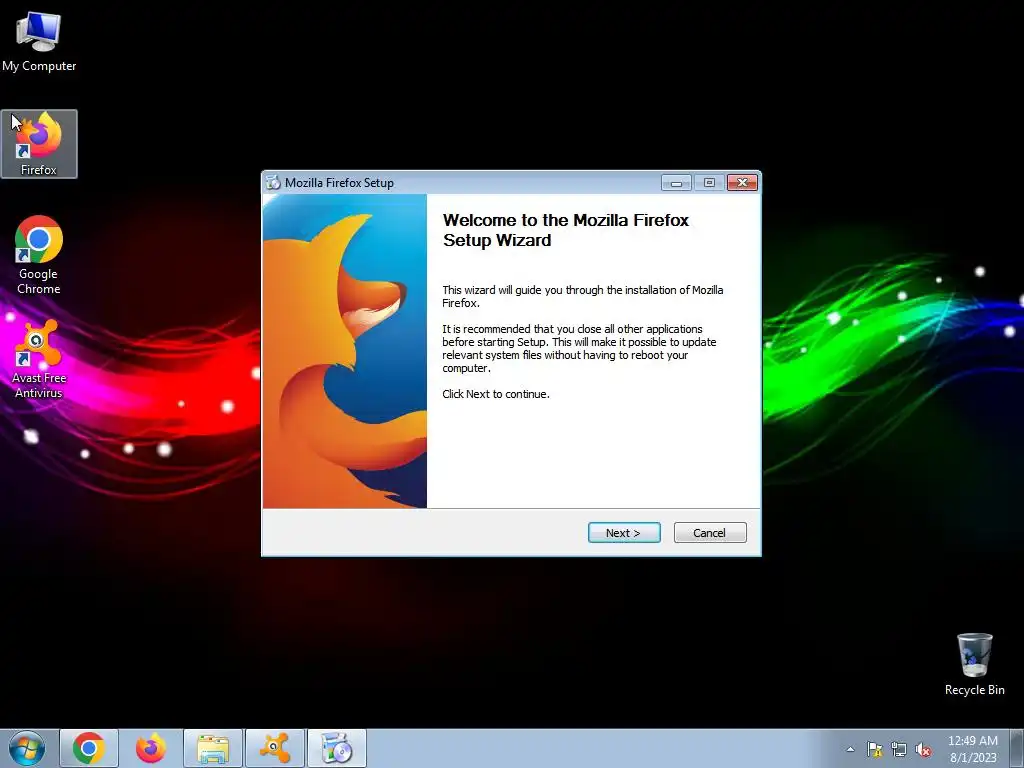Open the clock showing 12:49 AM
The height and width of the screenshot is (768, 1024).
[x=973, y=749]
